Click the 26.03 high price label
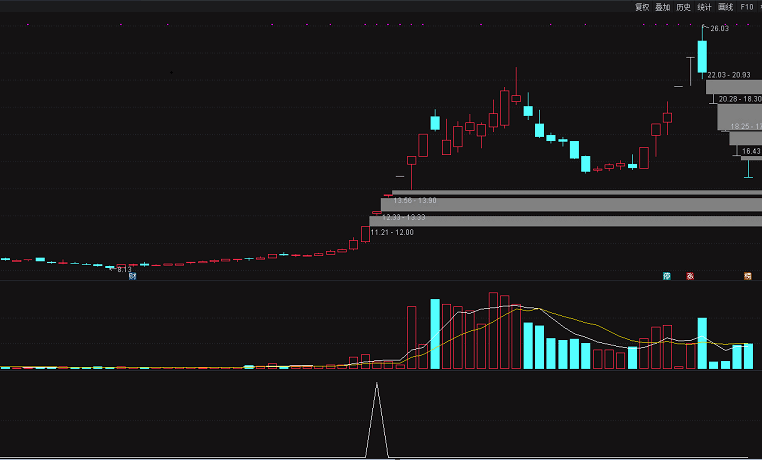The image size is (762, 460). (x=719, y=29)
